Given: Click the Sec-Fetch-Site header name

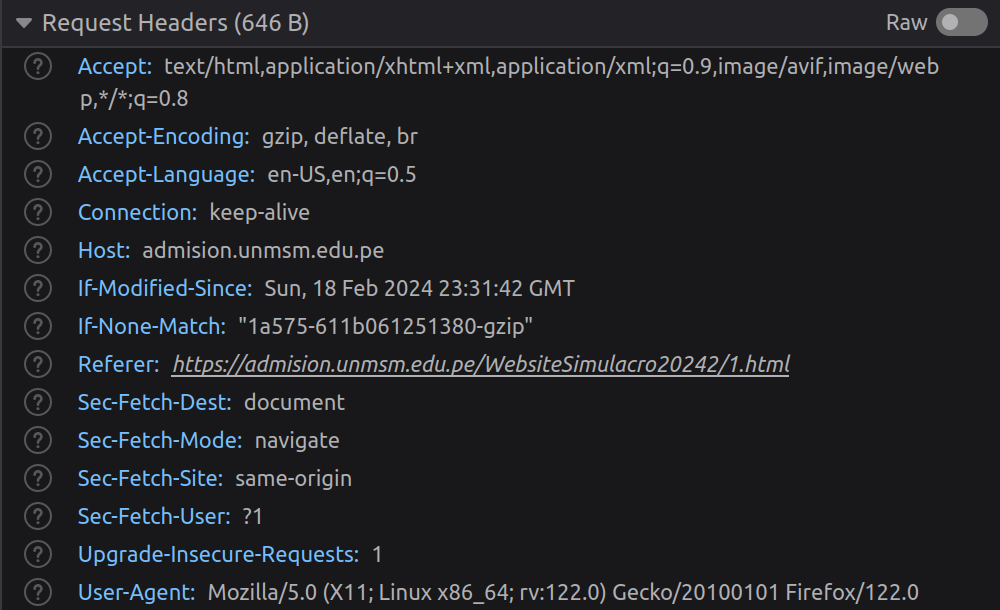Looking at the screenshot, I should (x=150, y=478).
